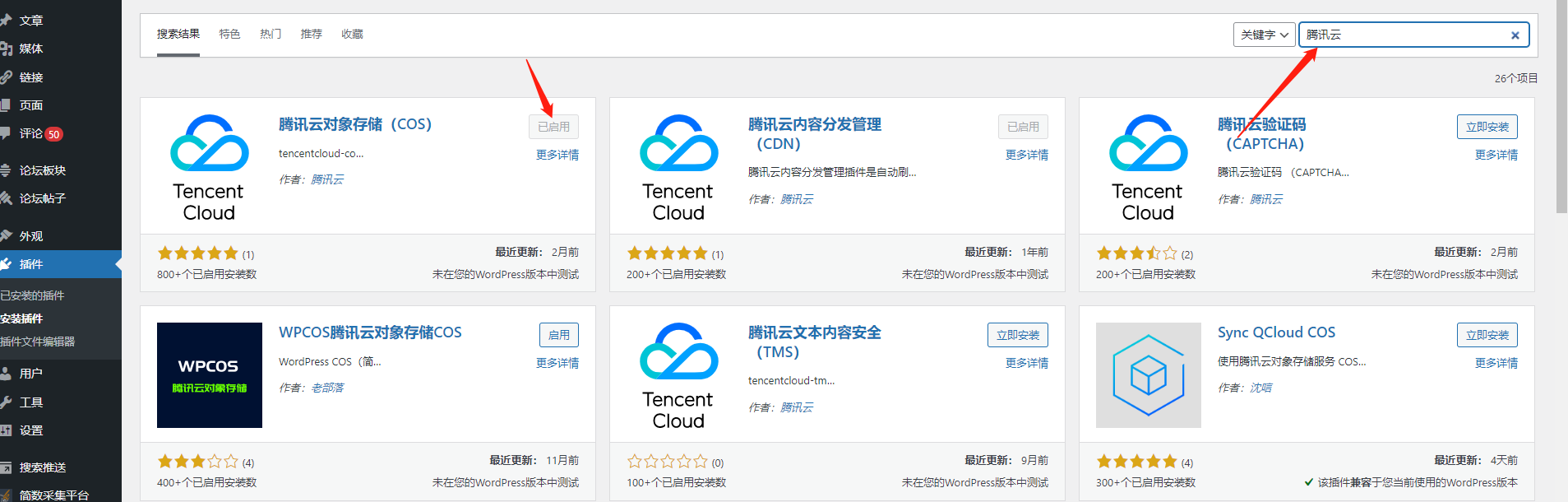
Task: View 更多详情 for CAPTCHA plugin
Action: click(1496, 155)
